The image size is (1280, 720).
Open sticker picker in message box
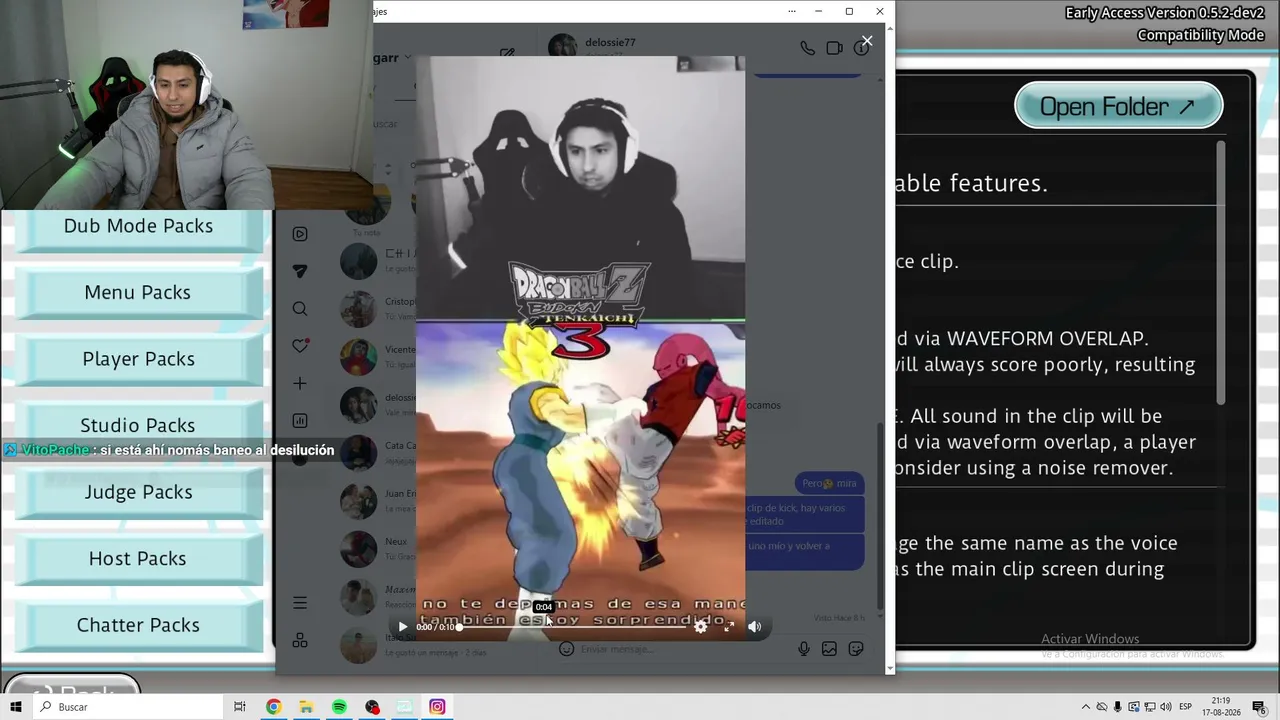click(856, 649)
